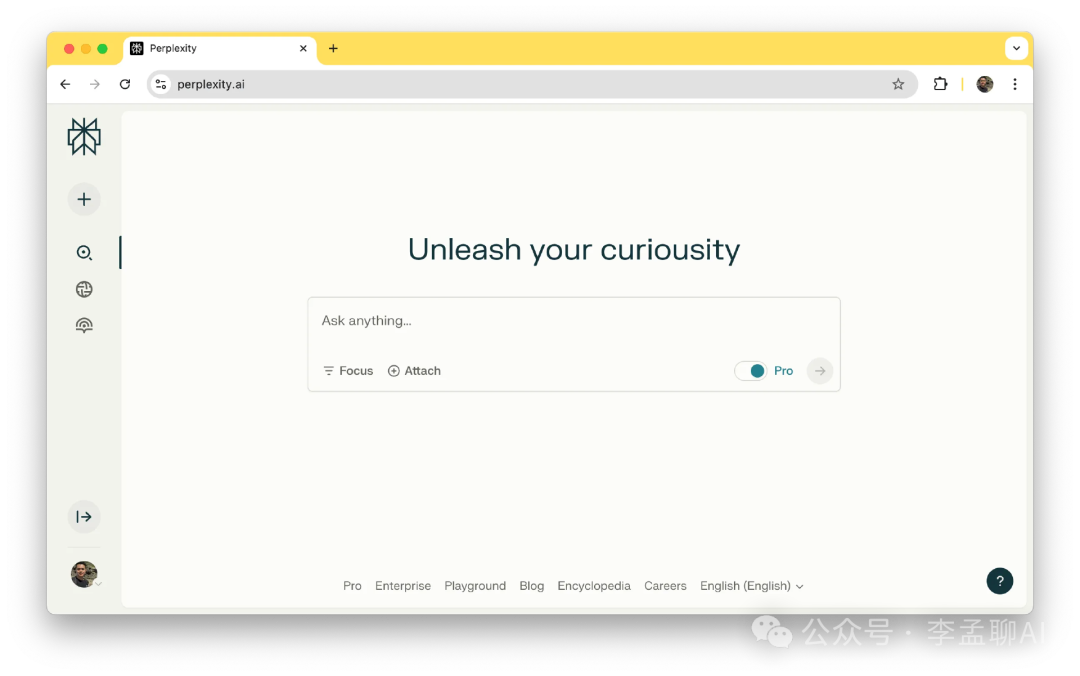The height and width of the screenshot is (676, 1080).
Task: Open the Focus options menu
Action: (348, 371)
